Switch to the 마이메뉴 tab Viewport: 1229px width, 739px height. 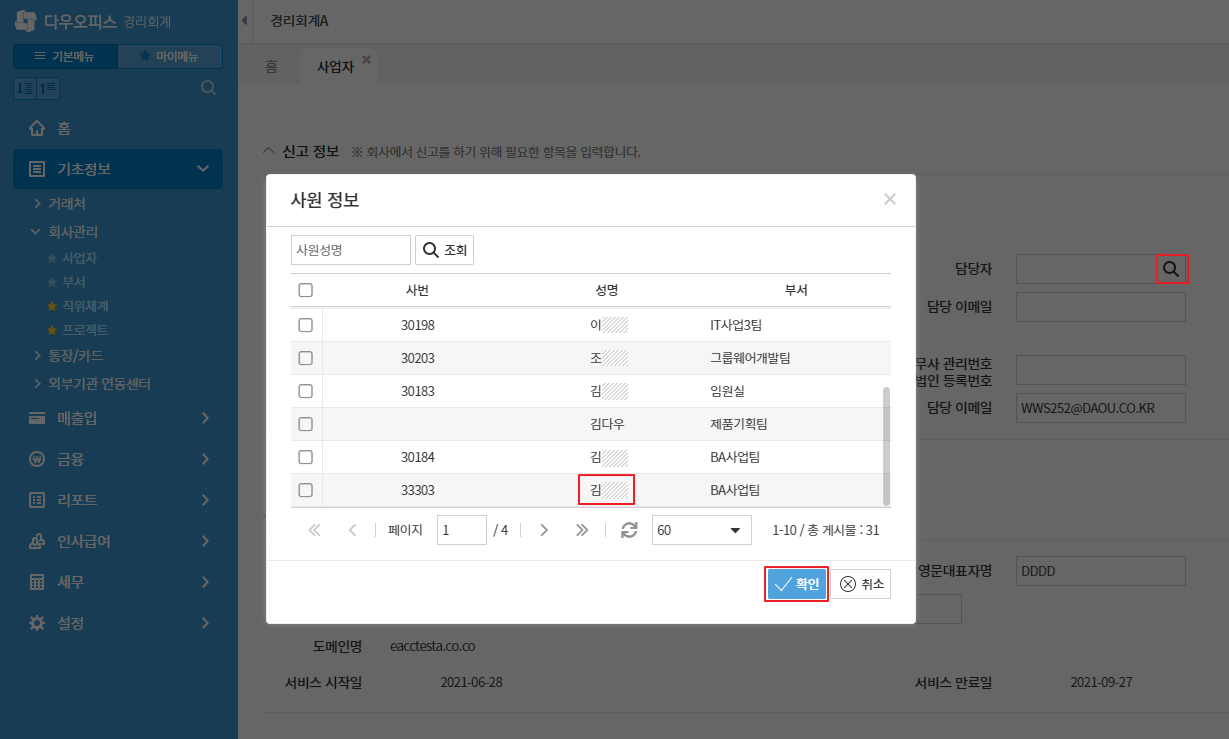tap(169, 57)
